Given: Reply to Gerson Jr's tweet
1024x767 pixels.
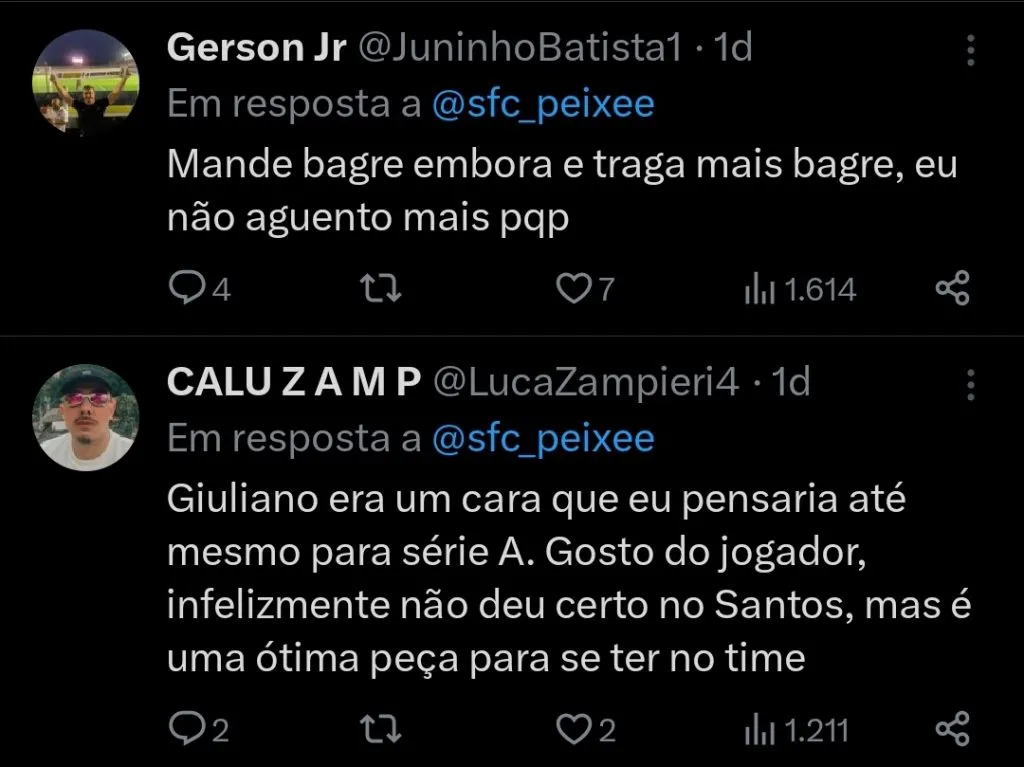Looking at the screenshot, I should pyautogui.click(x=191, y=289).
